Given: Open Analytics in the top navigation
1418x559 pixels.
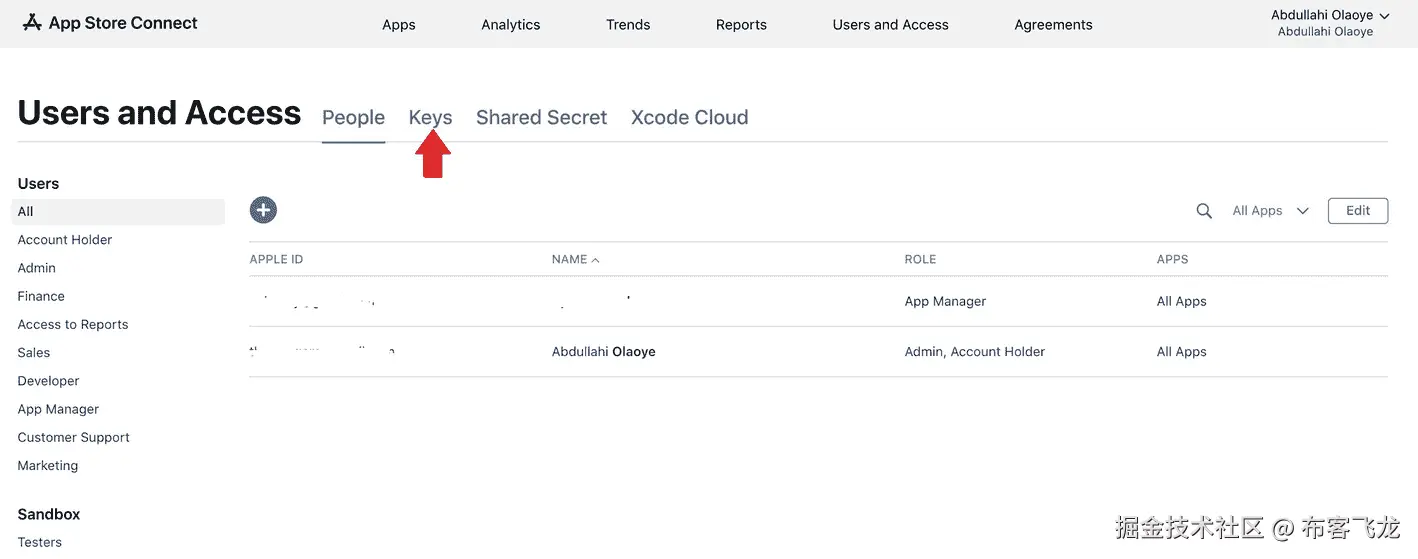Looking at the screenshot, I should point(510,25).
